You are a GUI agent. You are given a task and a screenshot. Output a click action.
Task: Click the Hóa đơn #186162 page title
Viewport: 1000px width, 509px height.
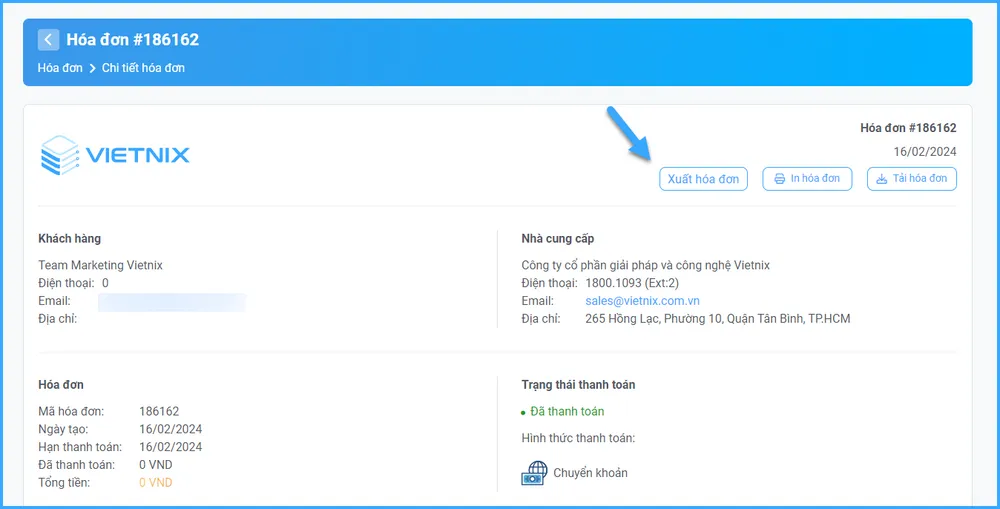click(x=133, y=40)
